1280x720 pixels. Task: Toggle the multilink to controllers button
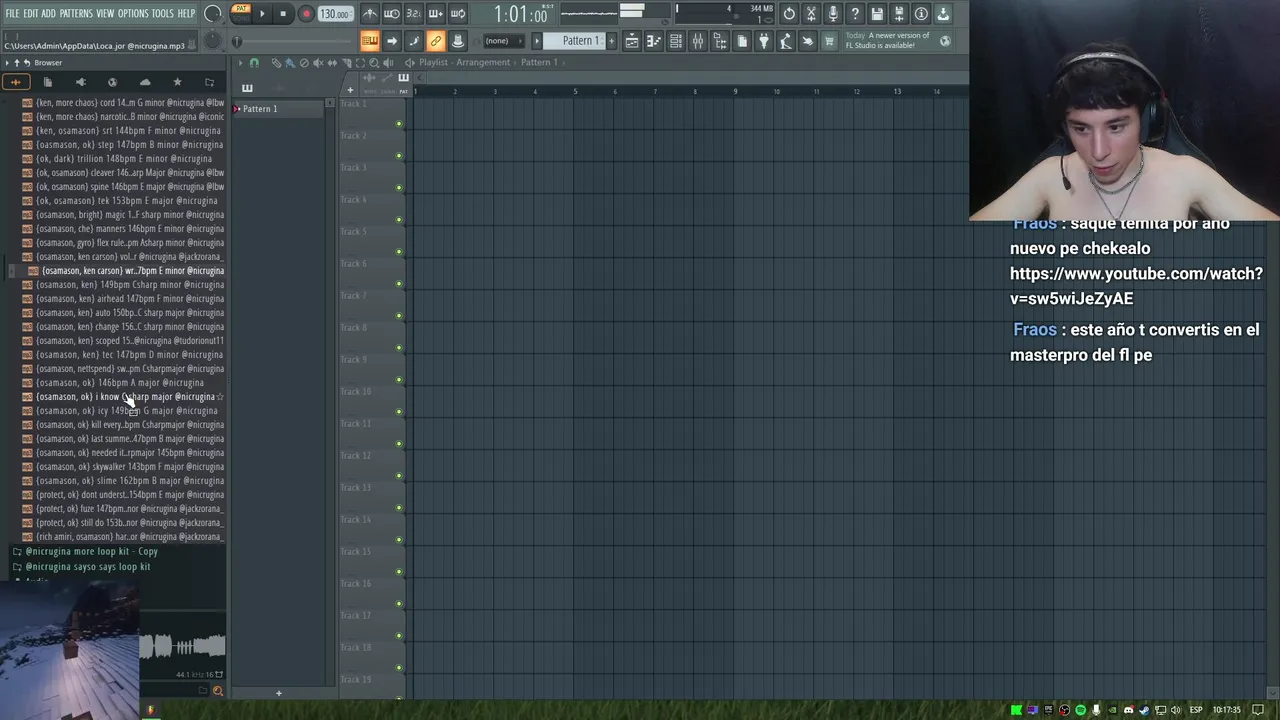click(x=436, y=41)
